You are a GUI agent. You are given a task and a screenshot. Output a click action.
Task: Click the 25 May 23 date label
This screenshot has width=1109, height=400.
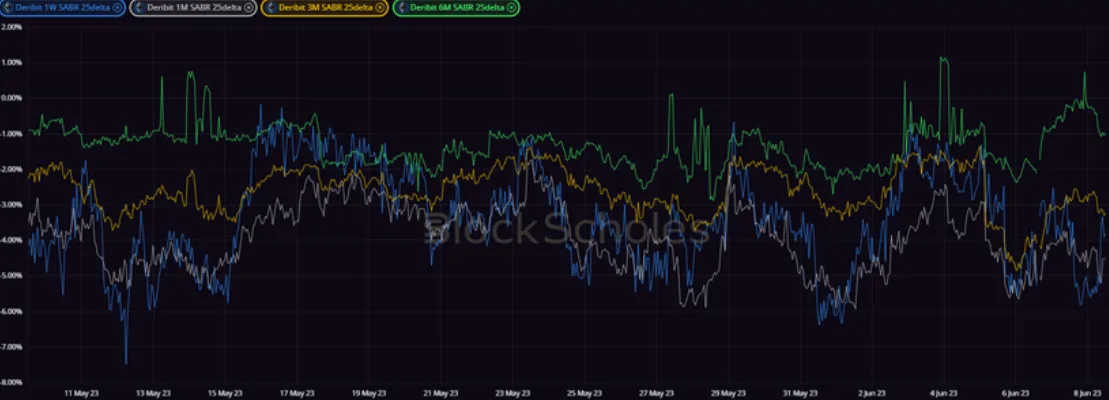click(586, 392)
